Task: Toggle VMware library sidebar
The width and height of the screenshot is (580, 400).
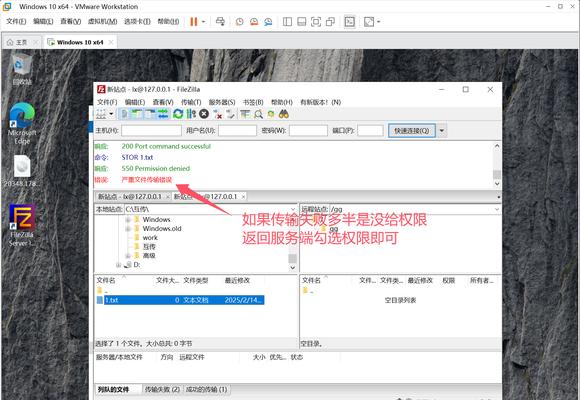Action: 287,22
